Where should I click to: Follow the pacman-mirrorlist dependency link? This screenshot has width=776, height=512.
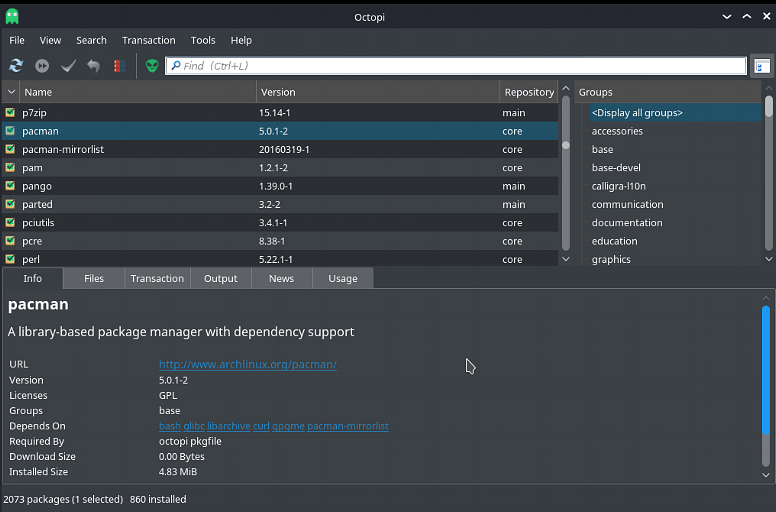(348, 426)
